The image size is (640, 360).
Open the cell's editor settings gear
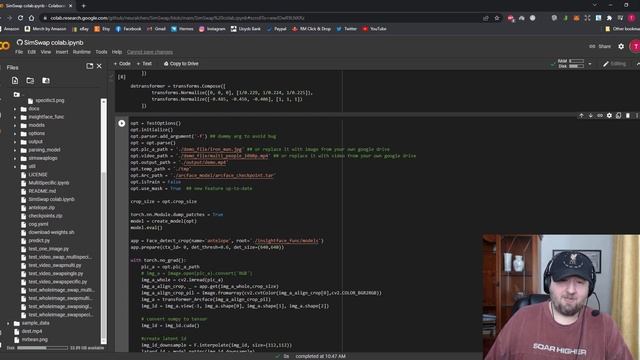click(609, 116)
